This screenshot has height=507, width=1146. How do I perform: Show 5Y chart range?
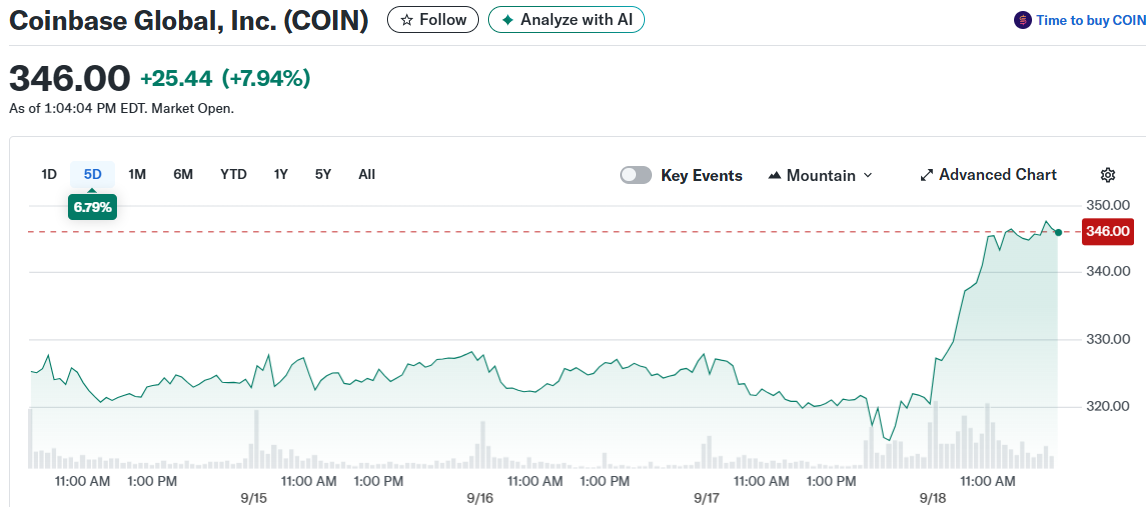tap(323, 175)
